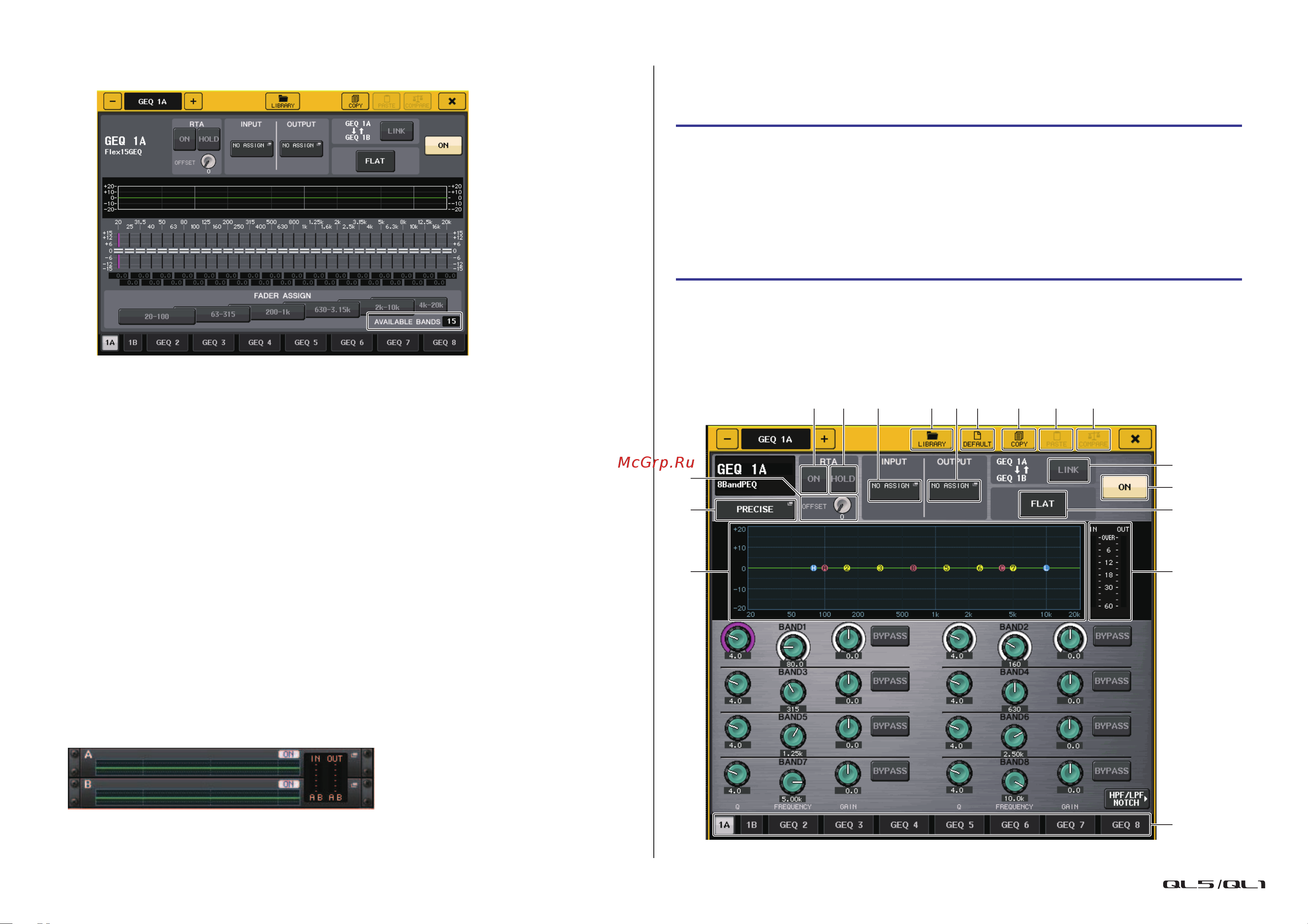The image size is (1308, 924).
Task: Toggle LINK in the Flex15GEQ window
Action: pyautogui.click(x=396, y=131)
